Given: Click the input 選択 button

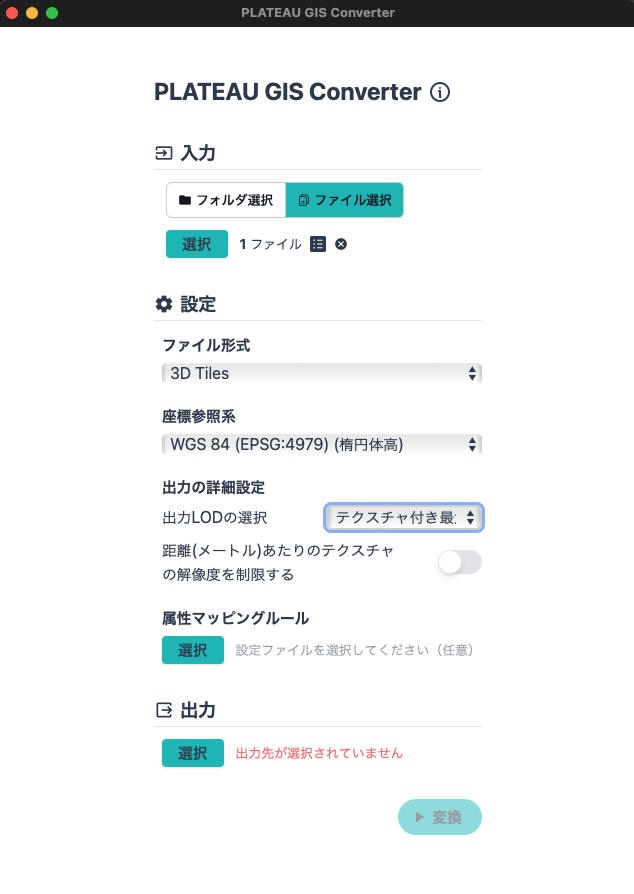Looking at the screenshot, I should pyautogui.click(x=196, y=243).
